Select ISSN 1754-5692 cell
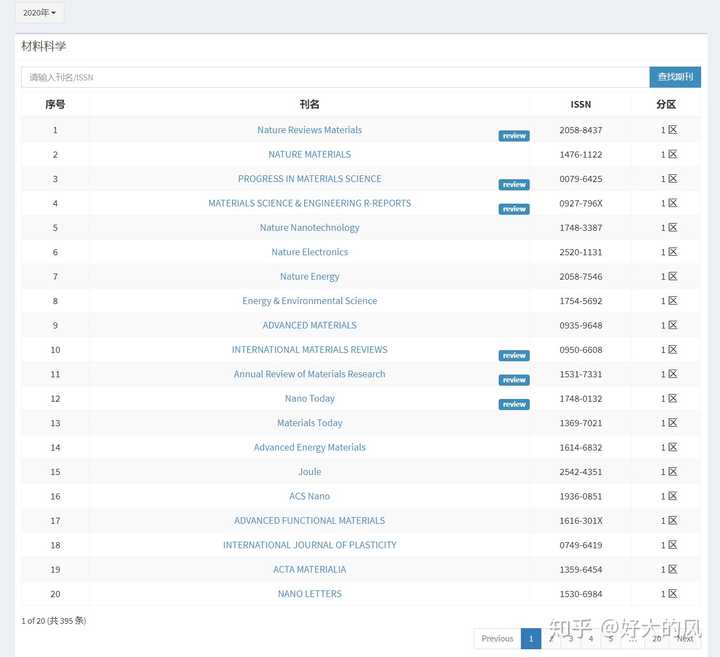 coord(580,301)
